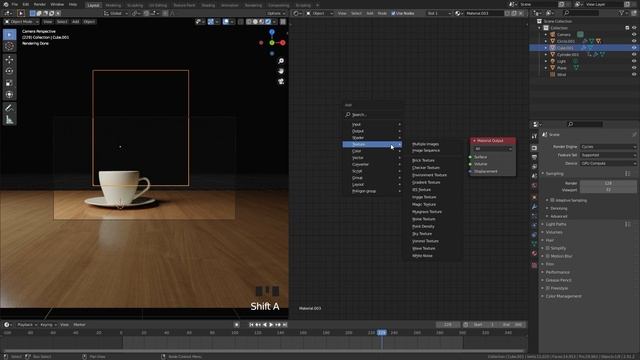Select the Select Box tool in viewport
The width and height of the screenshot is (640, 360).
tap(9, 34)
